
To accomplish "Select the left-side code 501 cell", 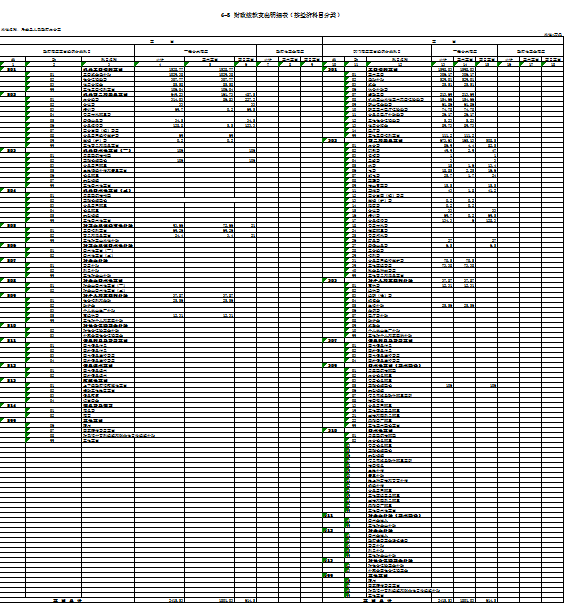I will click(13, 70).
